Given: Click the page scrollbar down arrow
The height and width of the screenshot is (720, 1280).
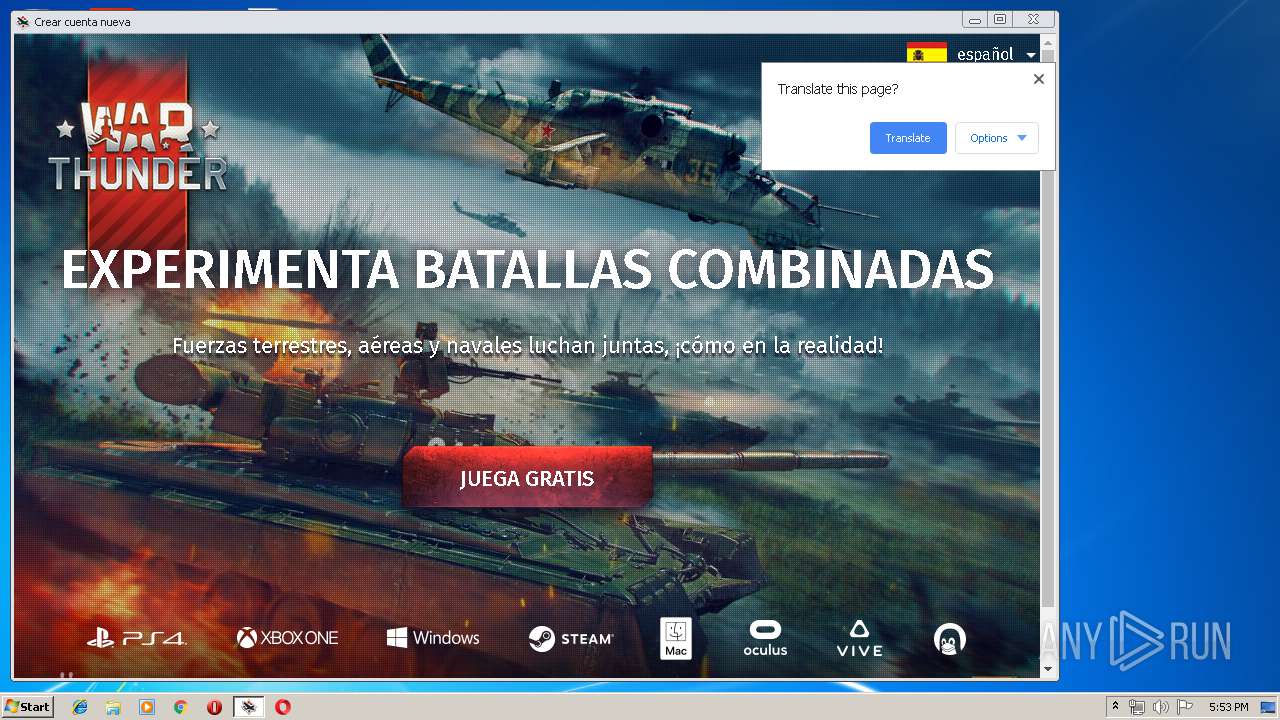Looking at the screenshot, I should point(1048,669).
